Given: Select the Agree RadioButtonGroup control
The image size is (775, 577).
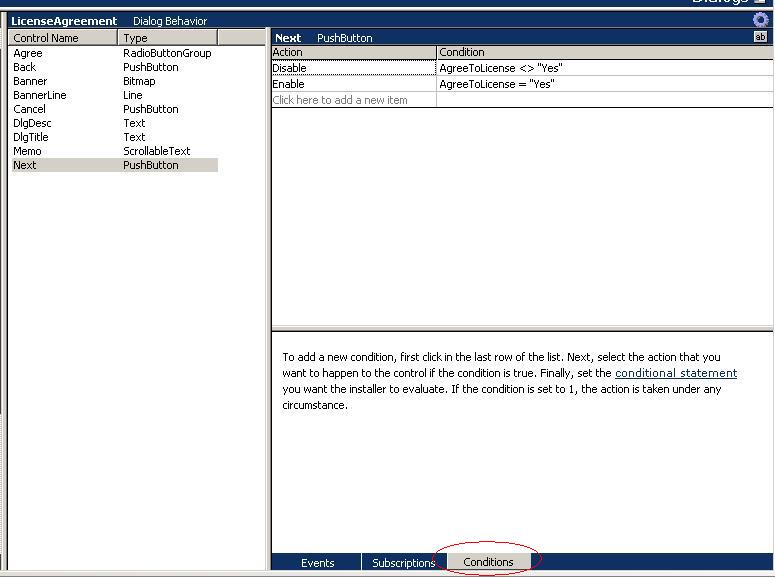Looking at the screenshot, I should pos(28,53).
